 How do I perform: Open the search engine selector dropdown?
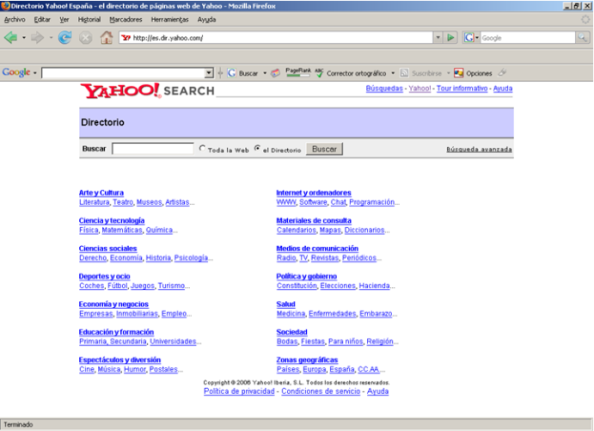click(x=477, y=37)
